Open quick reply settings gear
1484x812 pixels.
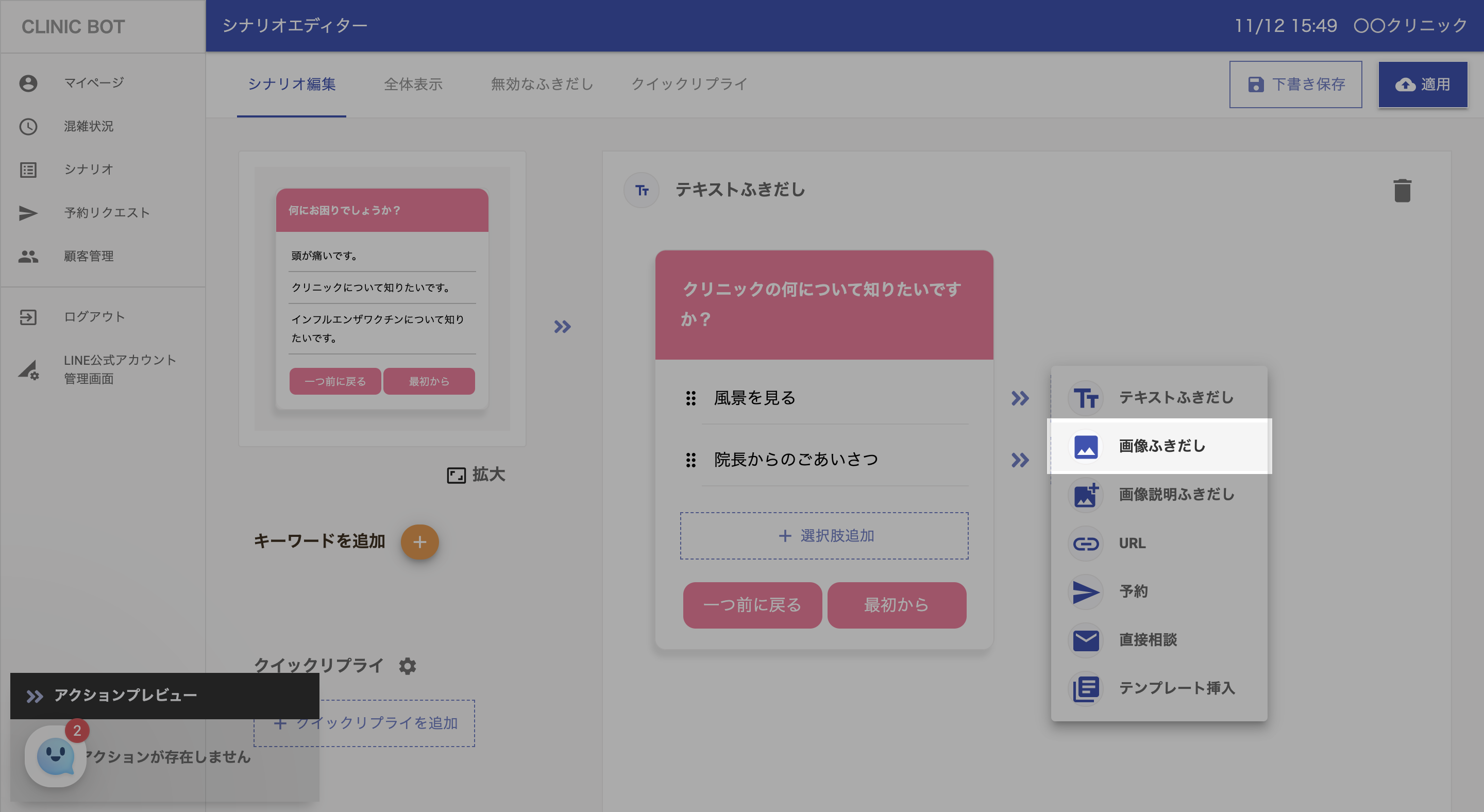tap(407, 666)
